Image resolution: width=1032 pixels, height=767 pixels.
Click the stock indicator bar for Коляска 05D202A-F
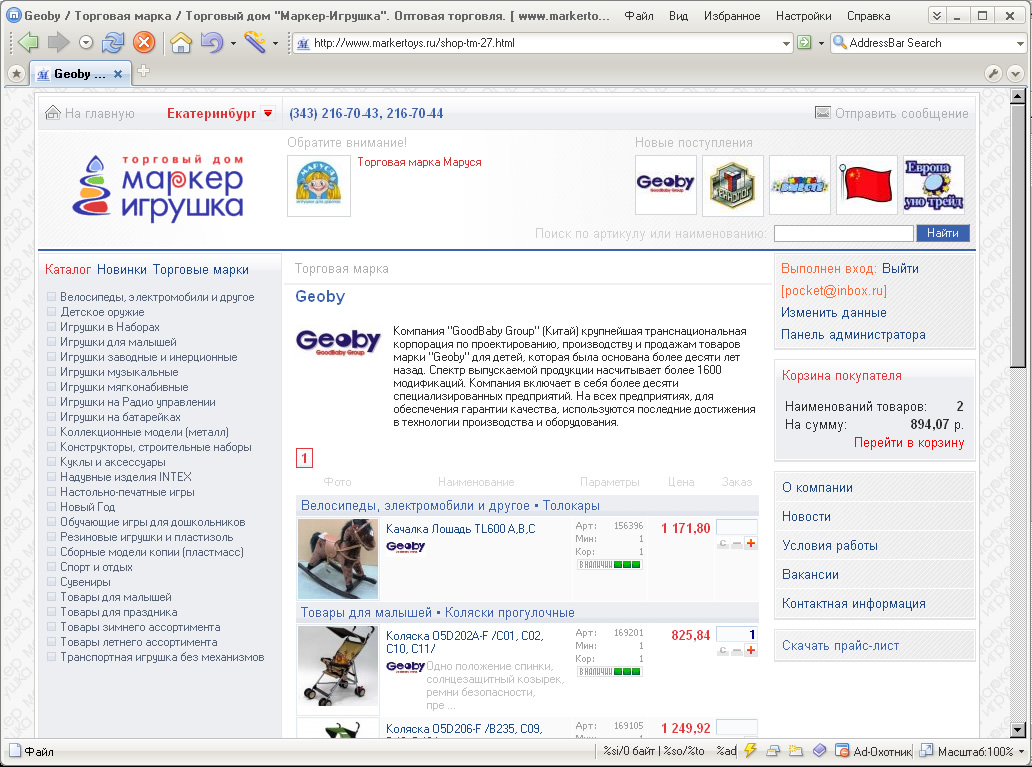tap(609, 672)
